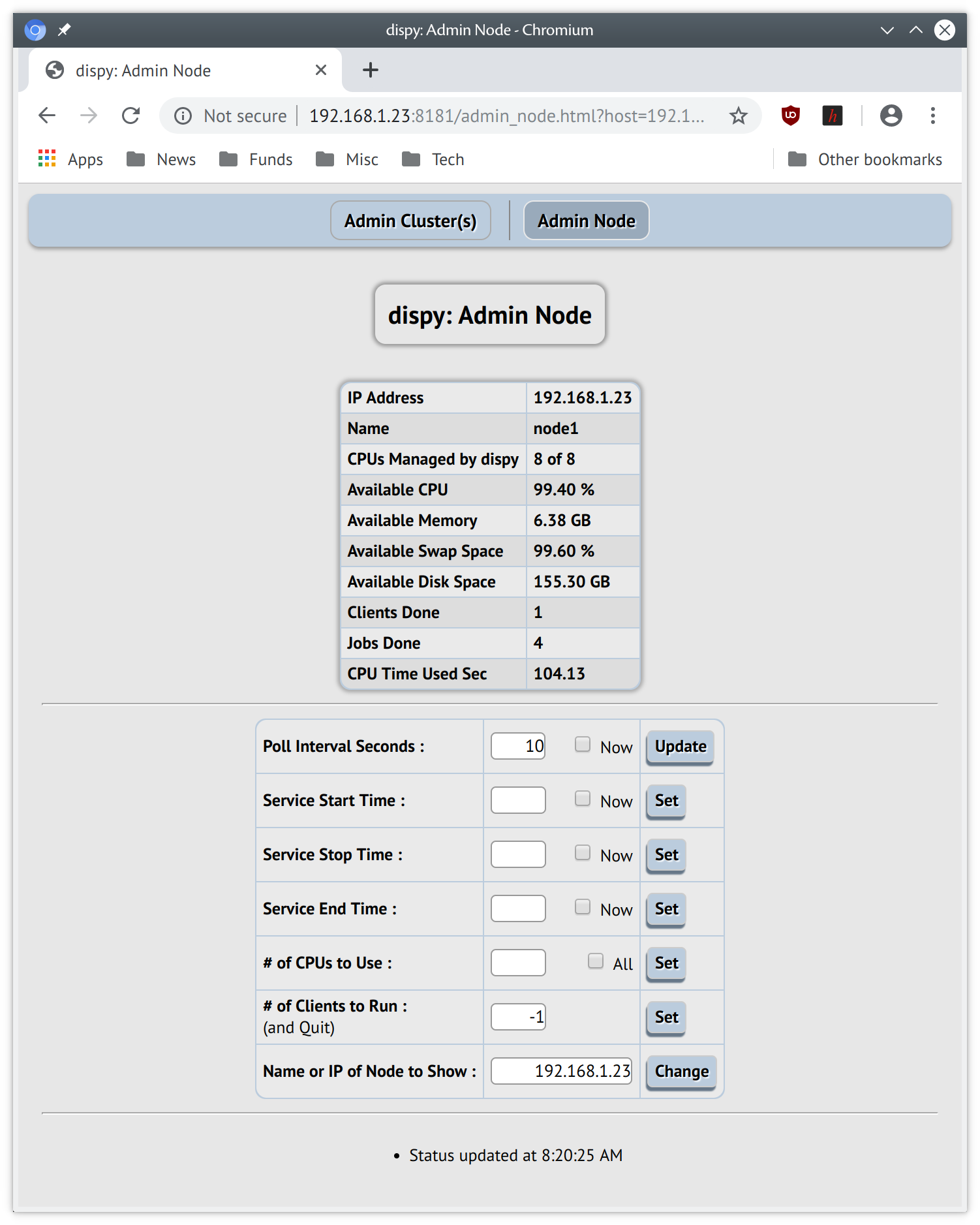Click the Available Swap Space value 99.60 %
This screenshot has width=980, height=1225.
pyautogui.click(x=564, y=551)
